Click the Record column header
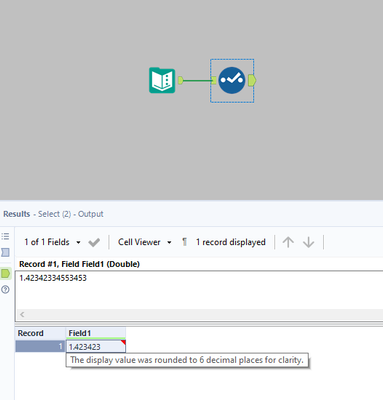 tap(40, 333)
